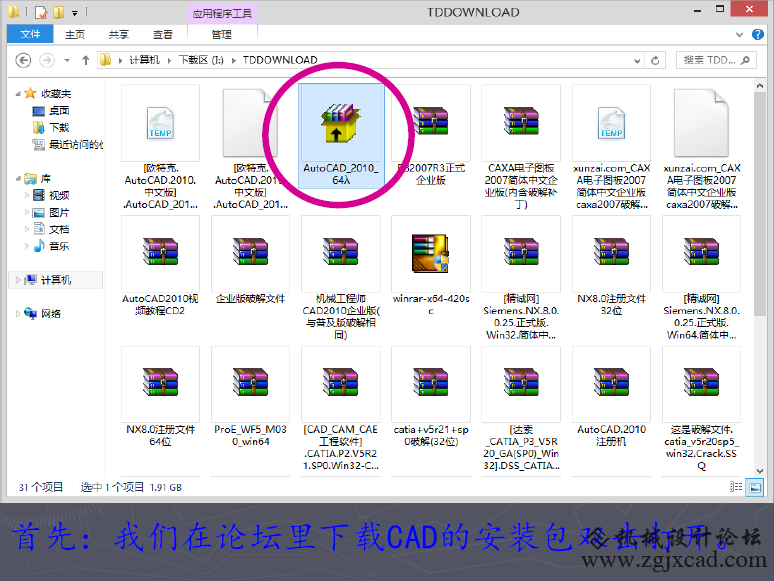The image size is (774, 581).
Task: Click the back navigation arrow
Action: 23,60
